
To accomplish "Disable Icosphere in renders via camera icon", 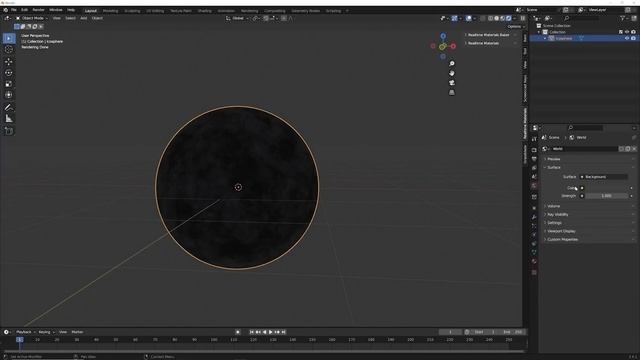I will [x=633, y=38].
